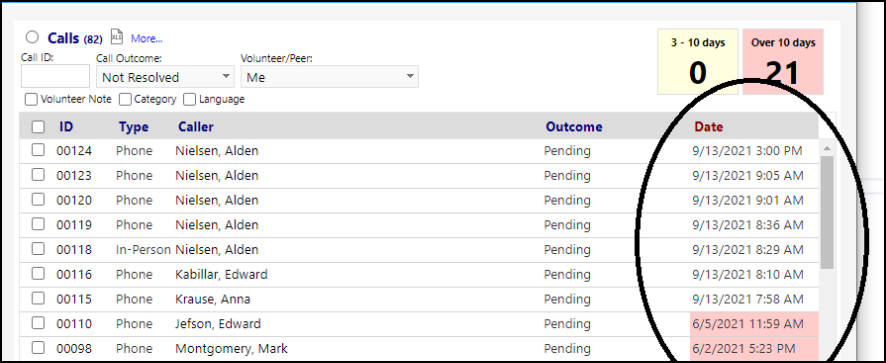Screen dimensions: 886x363
Task: Sort by the Caller column header
Action: (196, 127)
